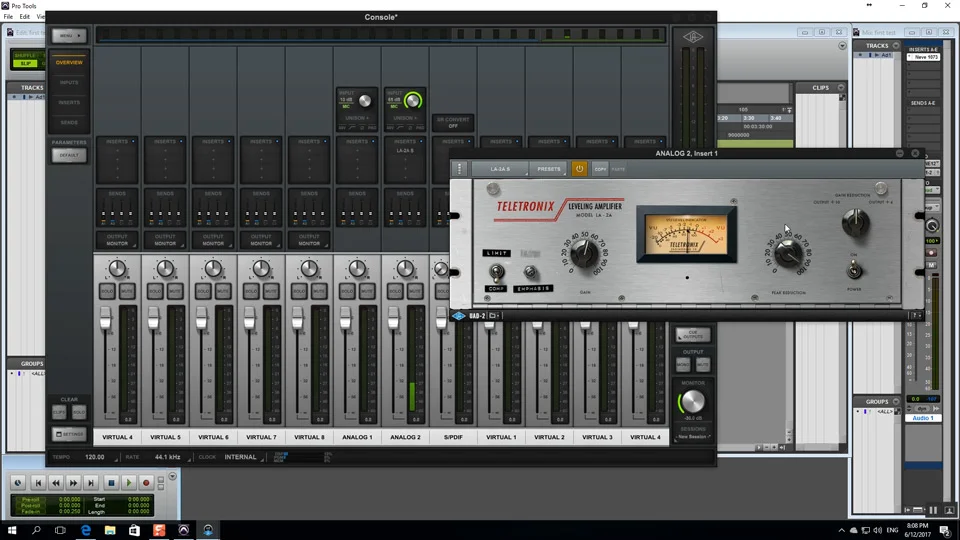Toggle Mono output button in Console
The height and width of the screenshot is (540, 960).
(683, 365)
